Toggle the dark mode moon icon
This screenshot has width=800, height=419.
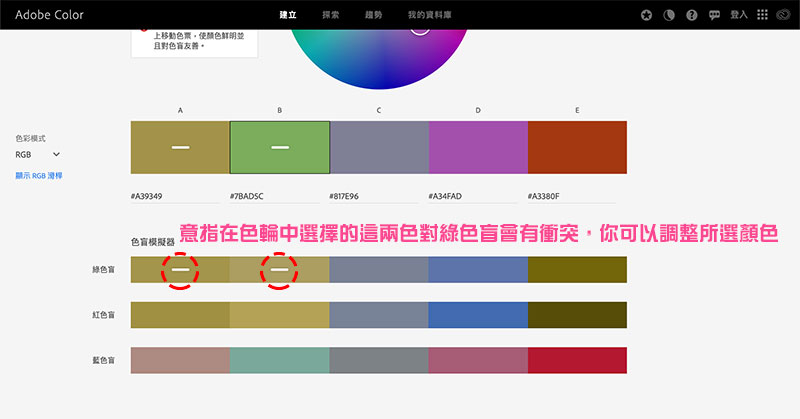[x=668, y=15]
